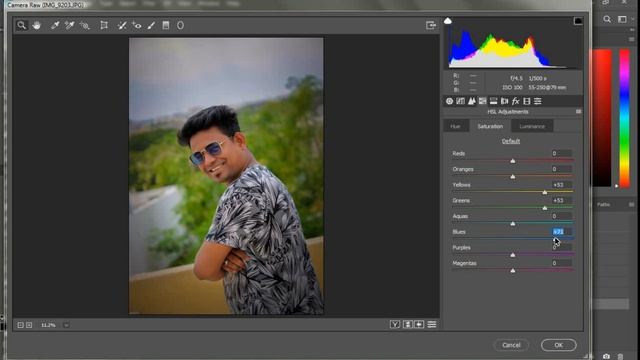Image resolution: width=640 pixels, height=360 pixels.
Task: Select the Hand tool
Action: [37, 25]
